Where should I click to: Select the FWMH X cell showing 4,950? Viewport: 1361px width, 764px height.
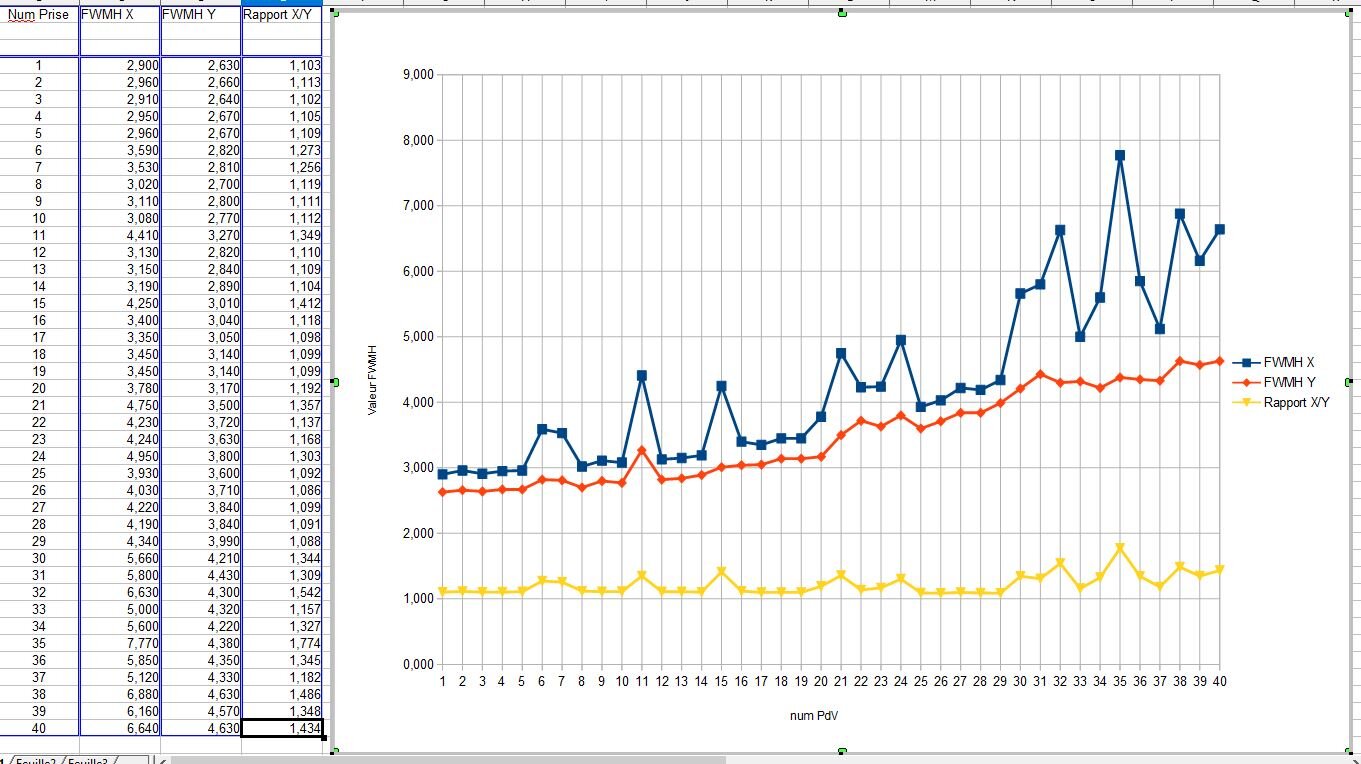120,456
